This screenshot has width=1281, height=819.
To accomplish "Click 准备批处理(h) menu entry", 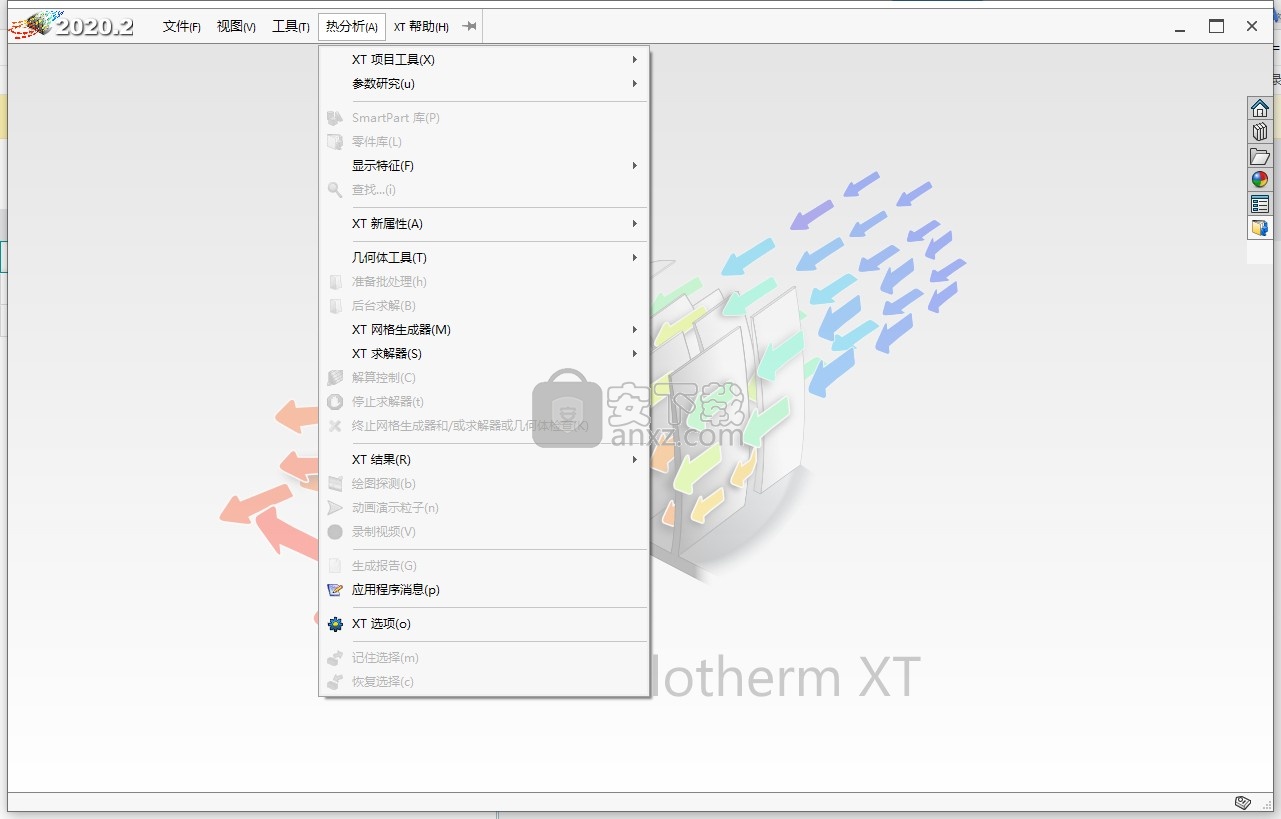I will tap(484, 282).
